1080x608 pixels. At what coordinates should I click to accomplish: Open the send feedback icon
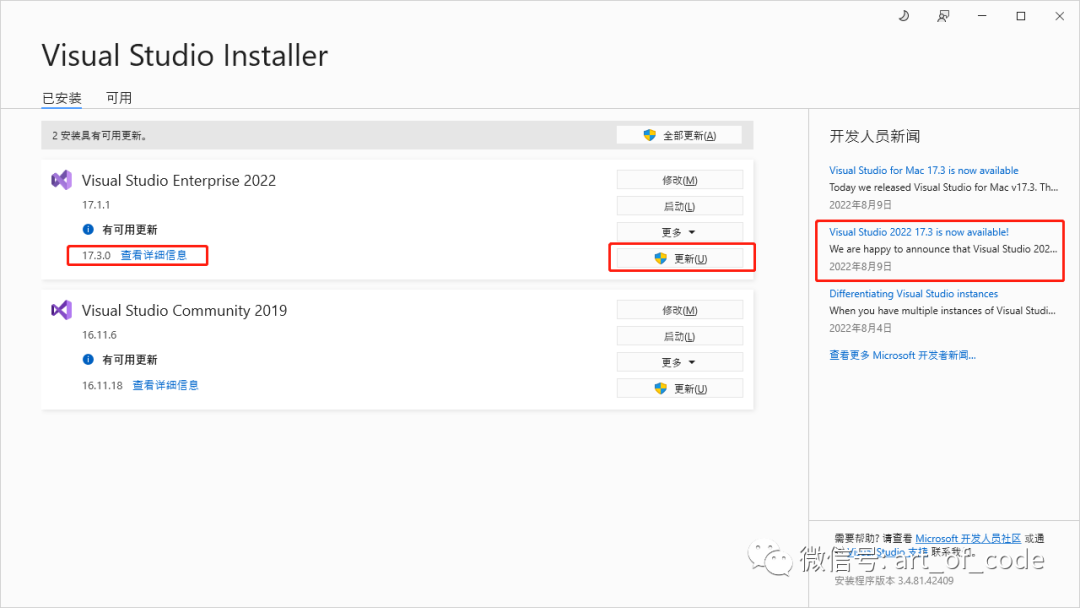(943, 16)
